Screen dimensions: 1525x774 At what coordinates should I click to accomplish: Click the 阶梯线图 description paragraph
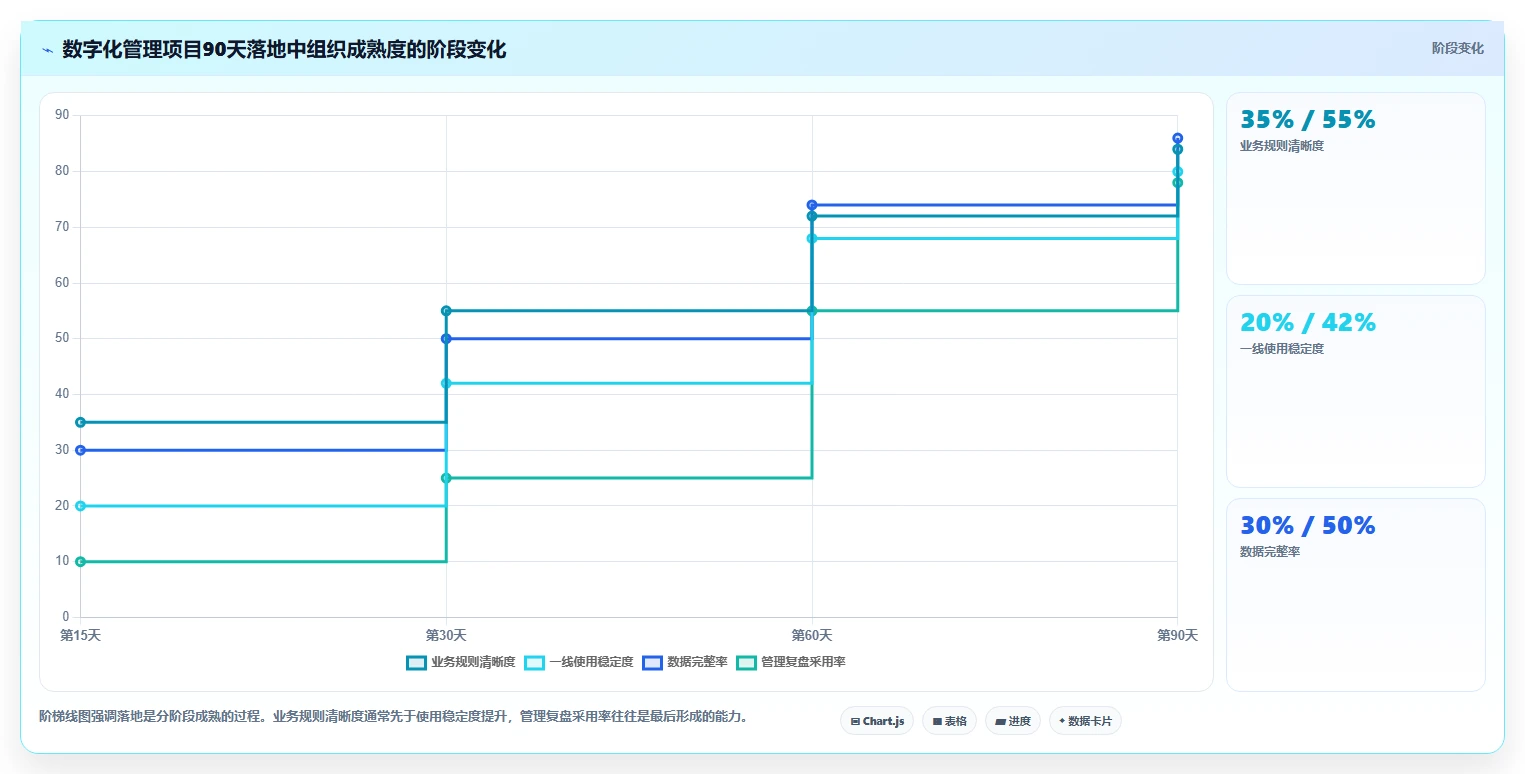click(394, 716)
